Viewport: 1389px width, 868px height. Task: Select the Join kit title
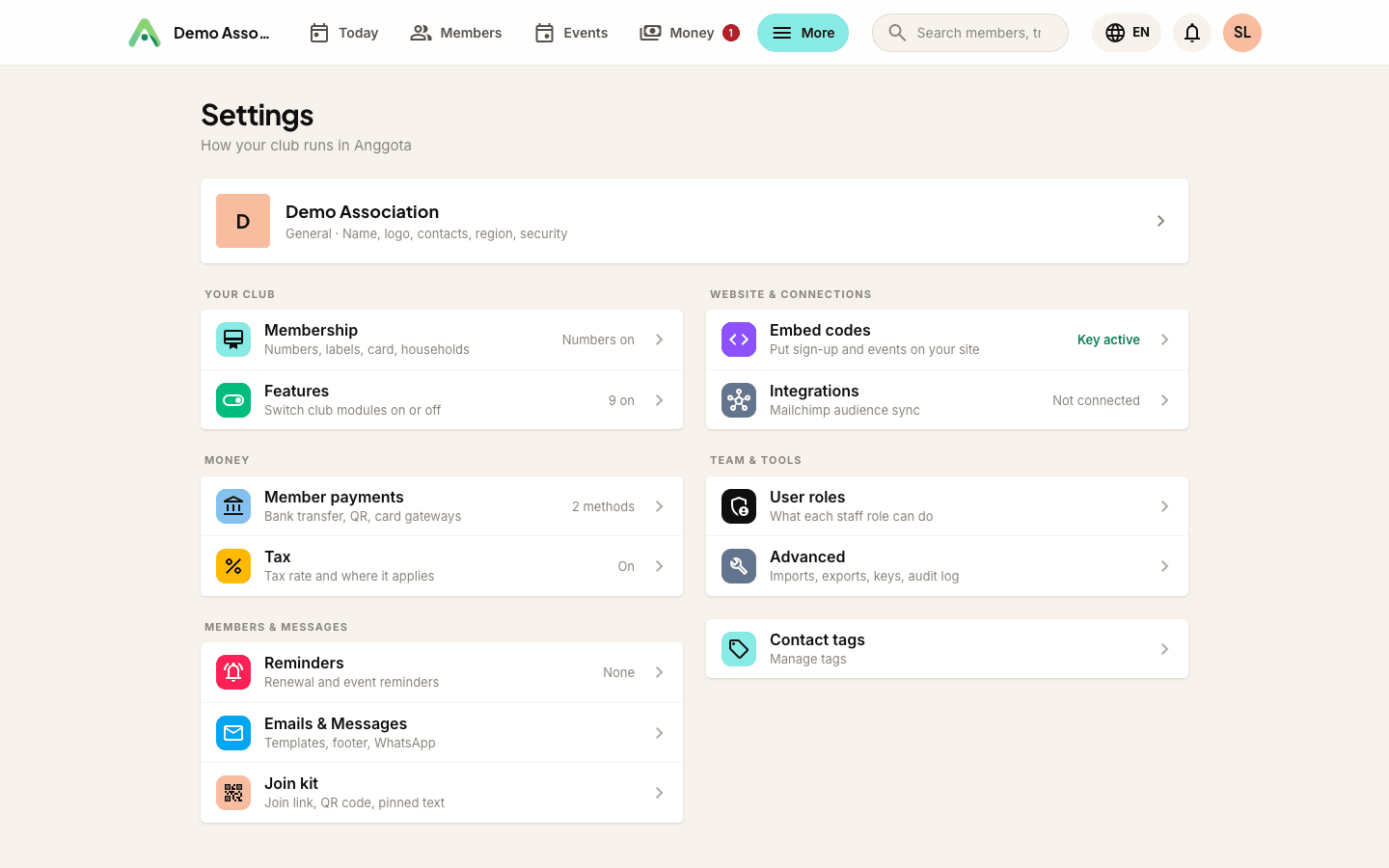coord(291,783)
